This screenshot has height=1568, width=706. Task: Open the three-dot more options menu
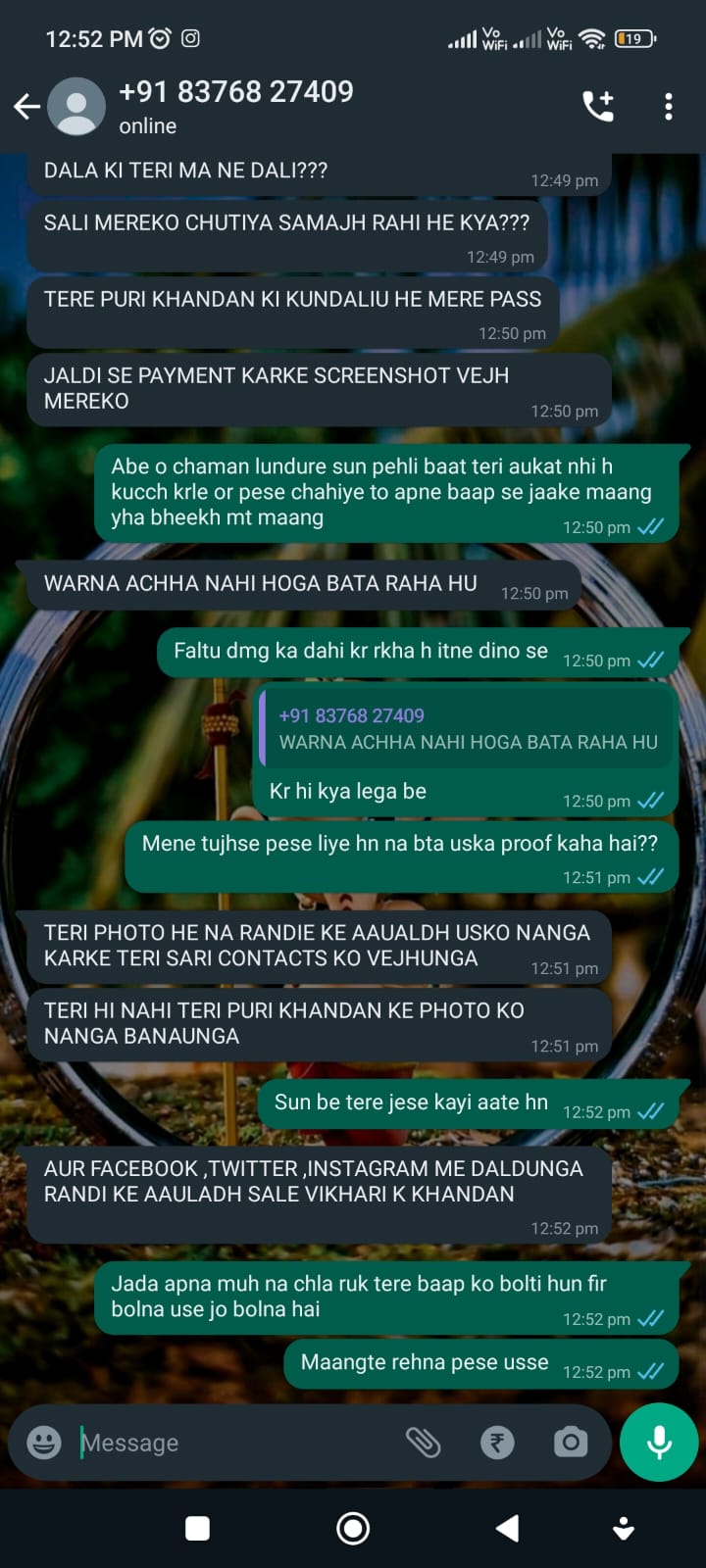[x=669, y=106]
